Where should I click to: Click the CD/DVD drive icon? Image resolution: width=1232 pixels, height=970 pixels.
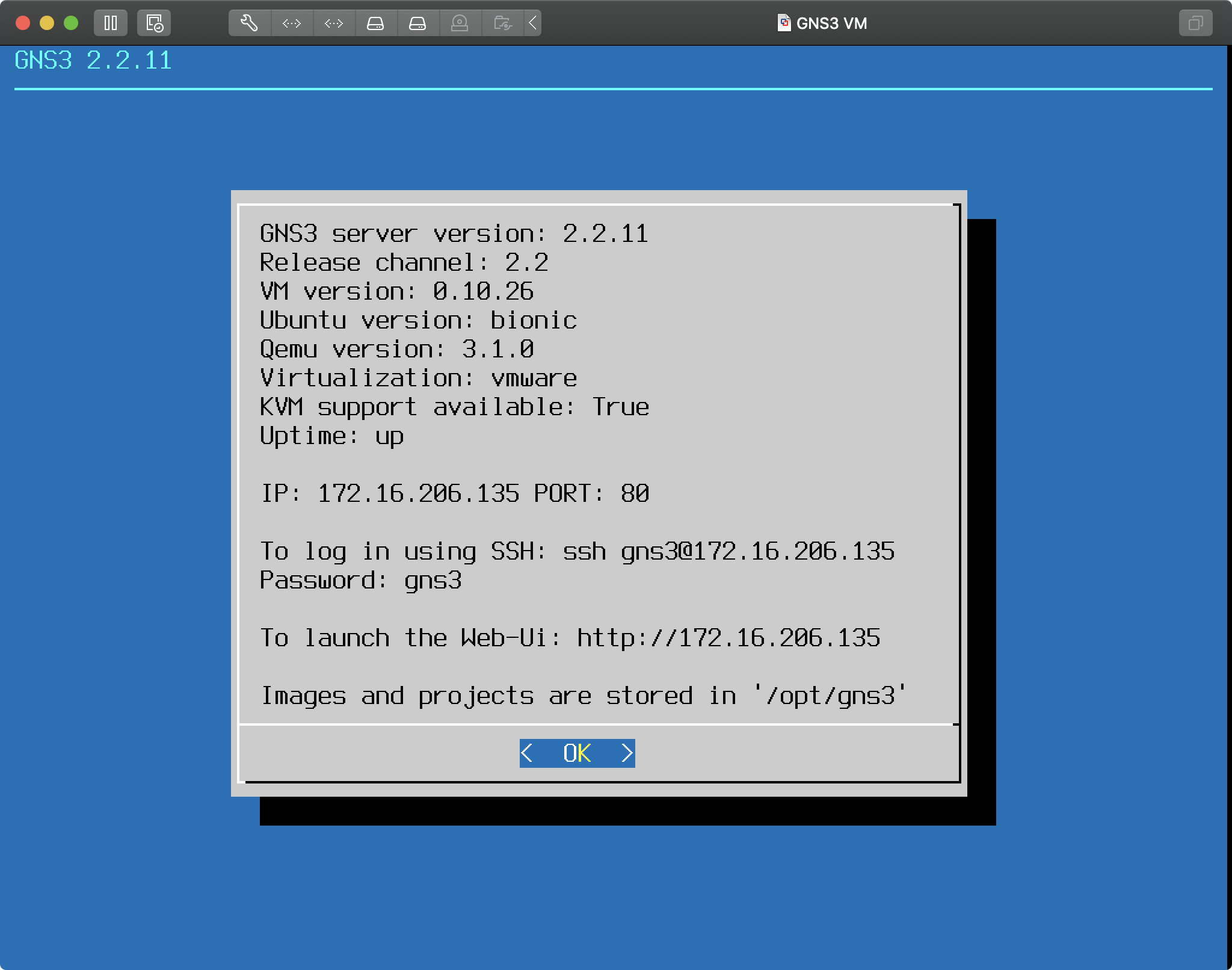pos(460,23)
